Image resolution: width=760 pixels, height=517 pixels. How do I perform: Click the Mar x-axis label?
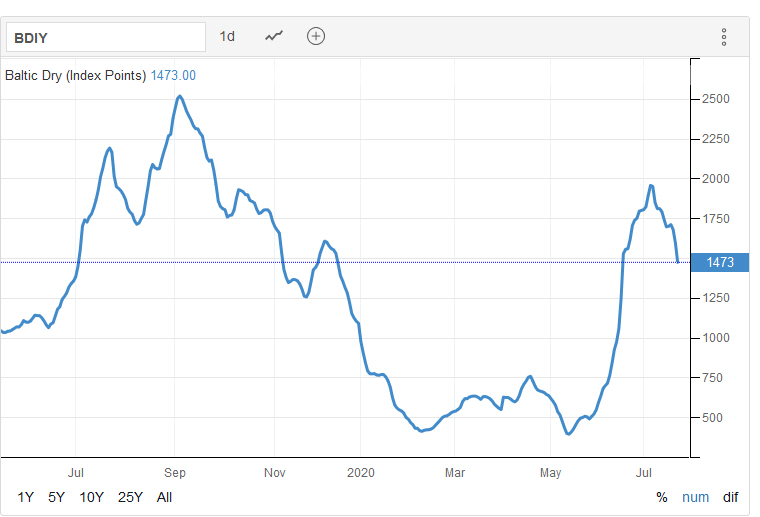455,472
